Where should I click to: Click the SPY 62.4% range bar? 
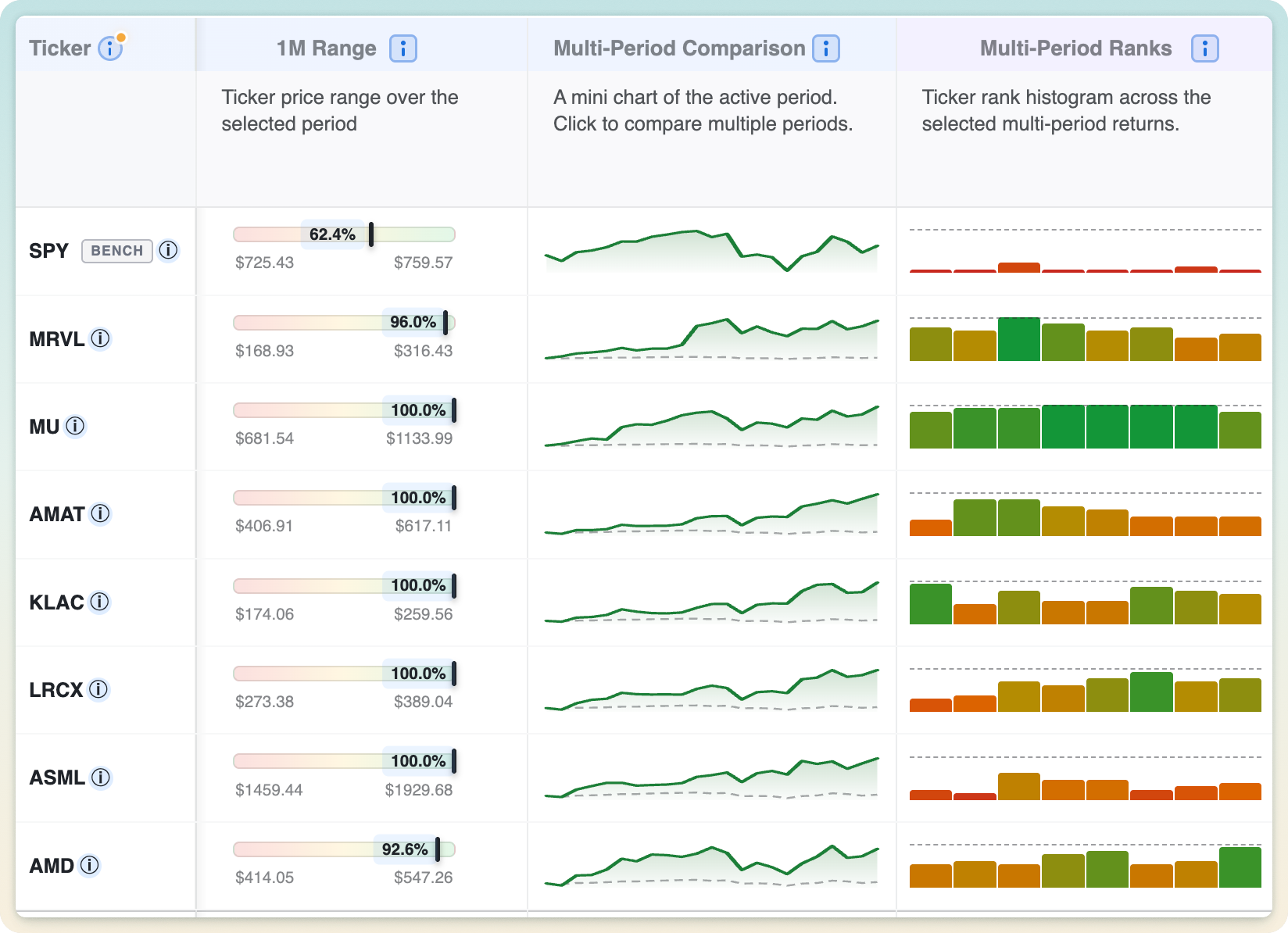pyautogui.click(x=344, y=234)
